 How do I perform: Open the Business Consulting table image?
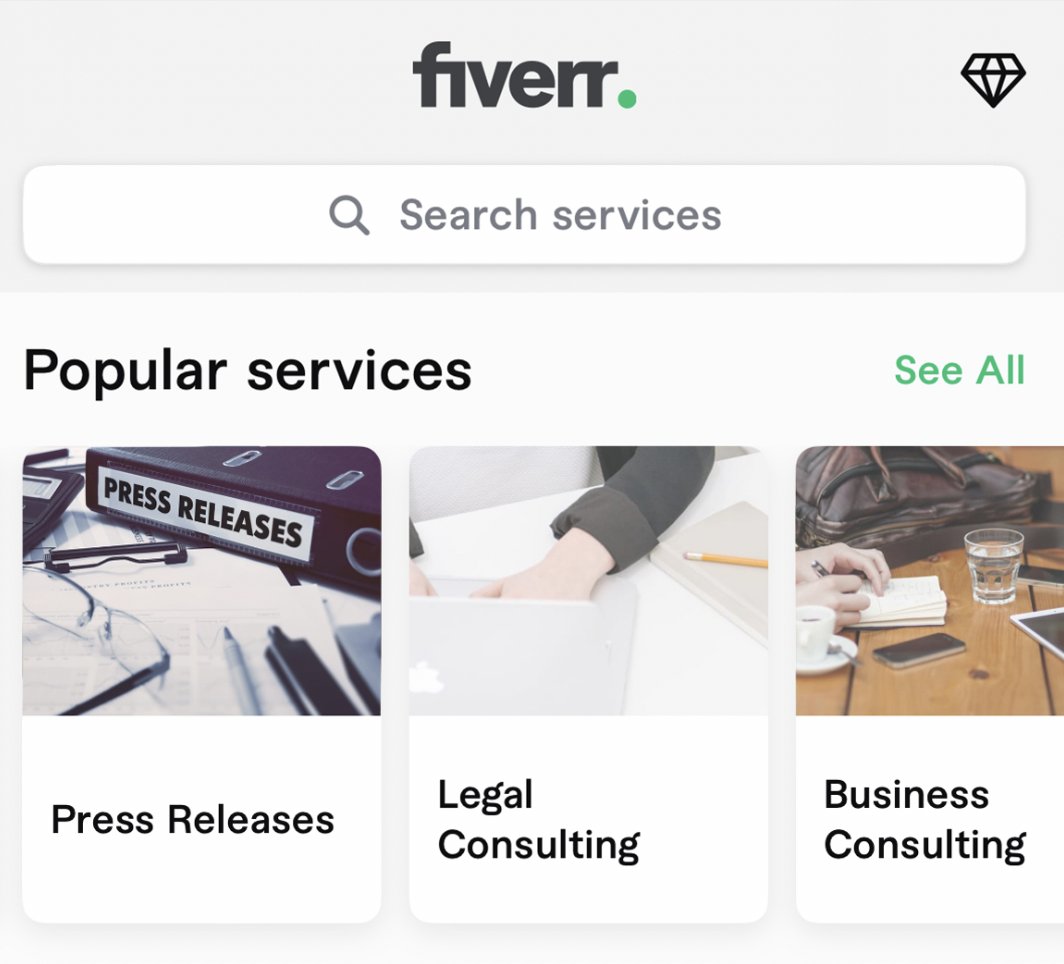[x=930, y=581]
